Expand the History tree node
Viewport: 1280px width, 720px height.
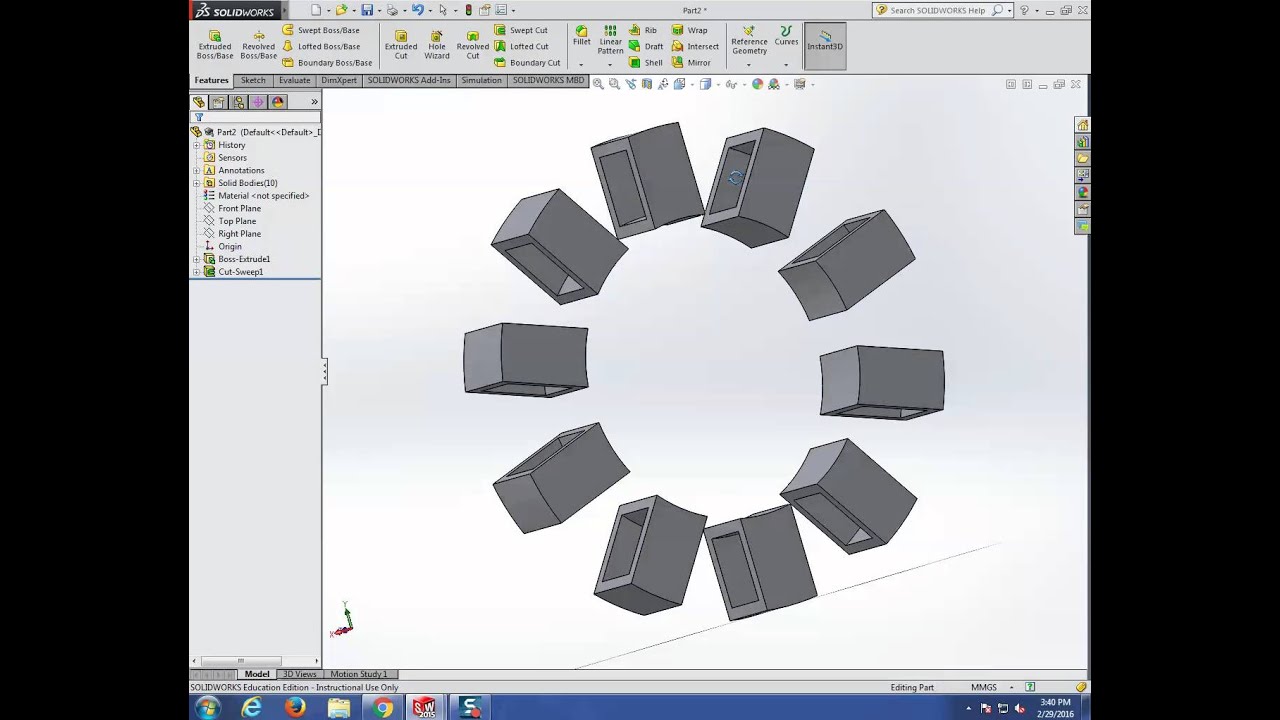click(x=197, y=145)
